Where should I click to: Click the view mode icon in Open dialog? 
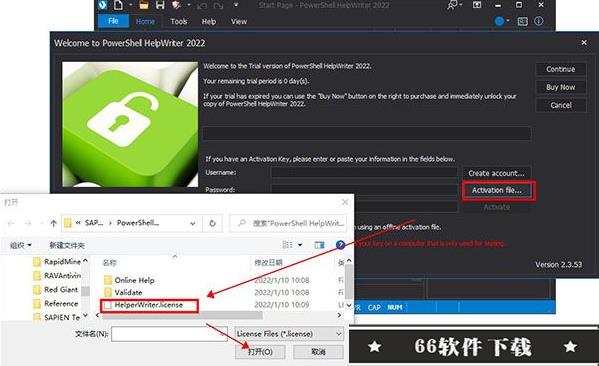(x=287, y=245)
